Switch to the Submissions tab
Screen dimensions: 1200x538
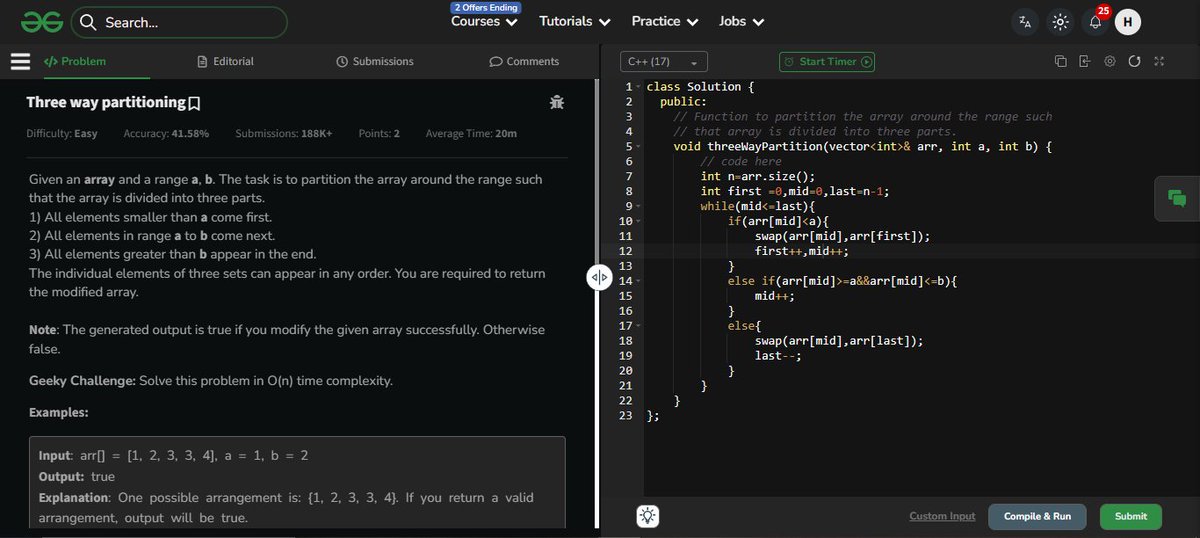[375, 61]
